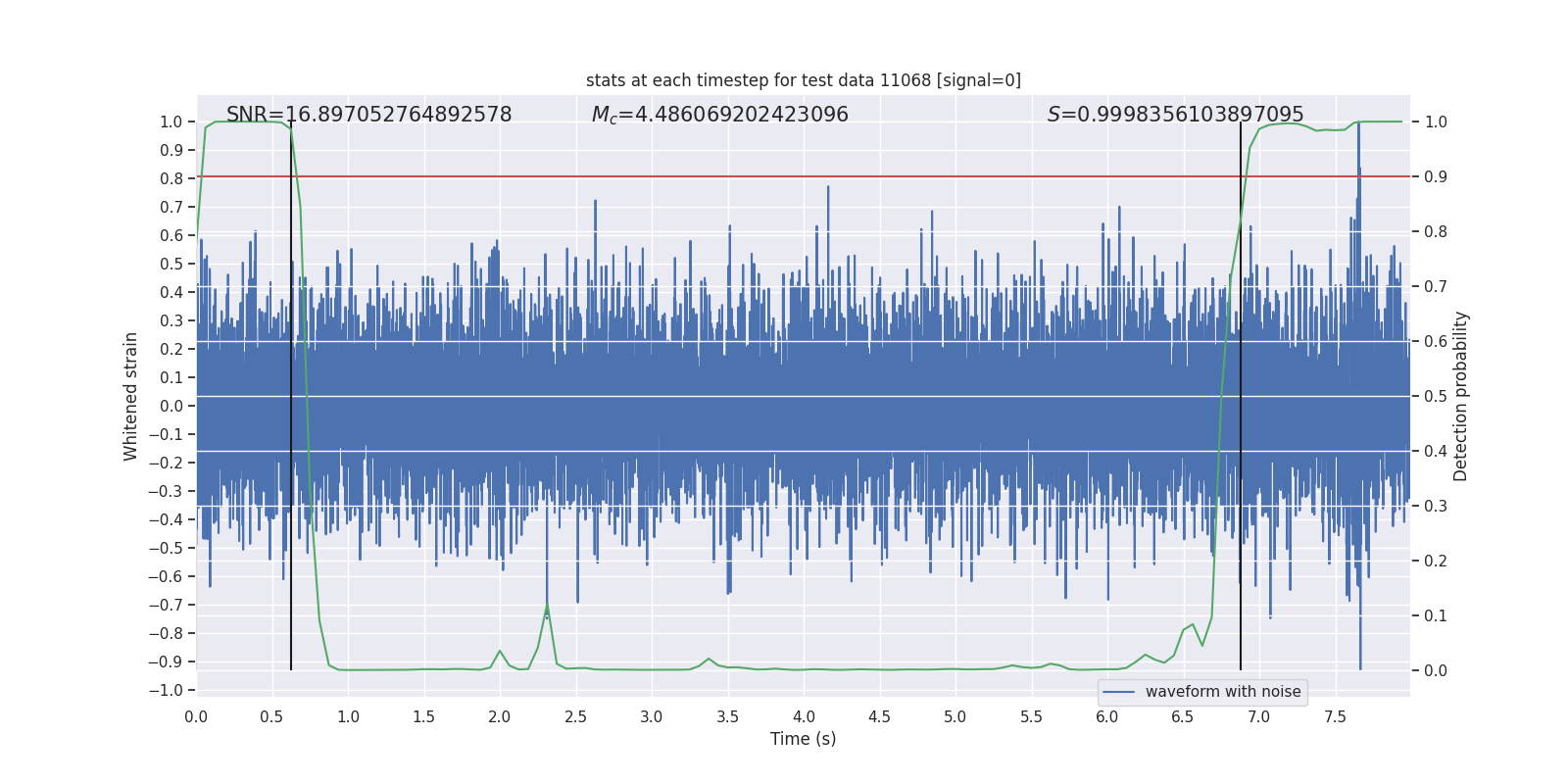Click the 0.0 tick label on time axis
Image resolution: width=1568 pixels, height=784 pixels.
pyautogui.click(x=196, y=716)
